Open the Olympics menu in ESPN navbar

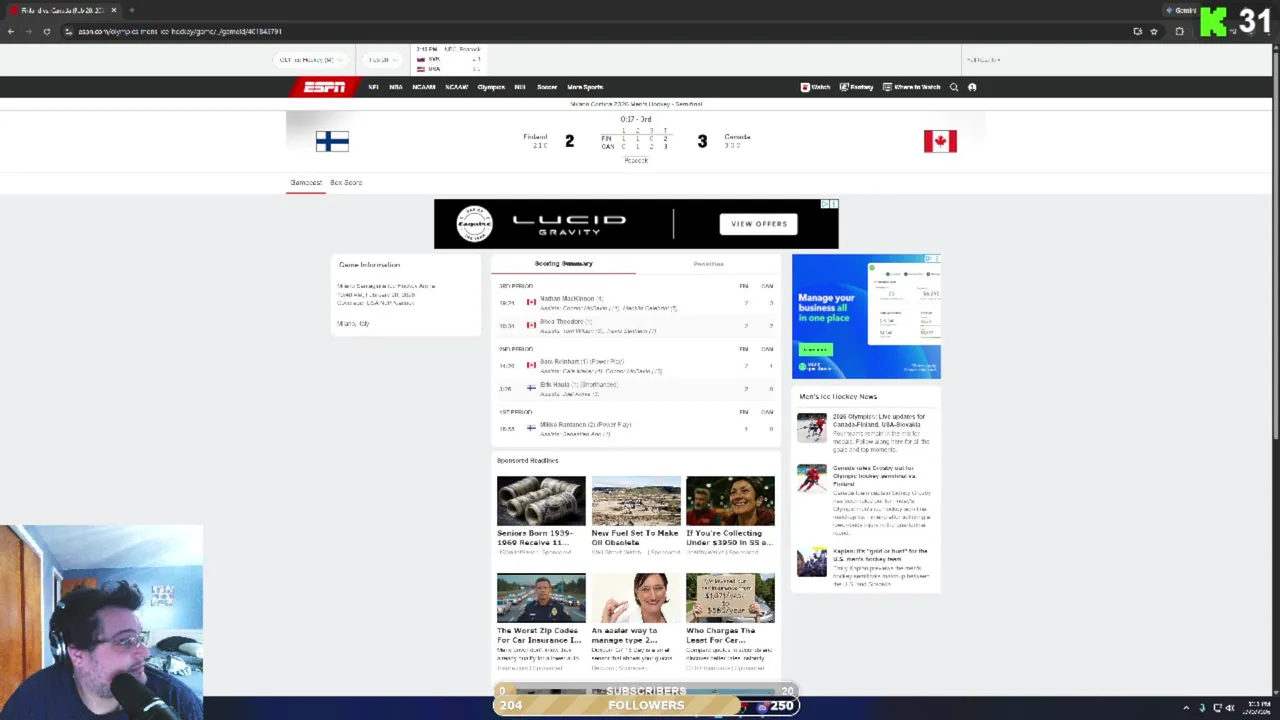(x=491, y=87)
